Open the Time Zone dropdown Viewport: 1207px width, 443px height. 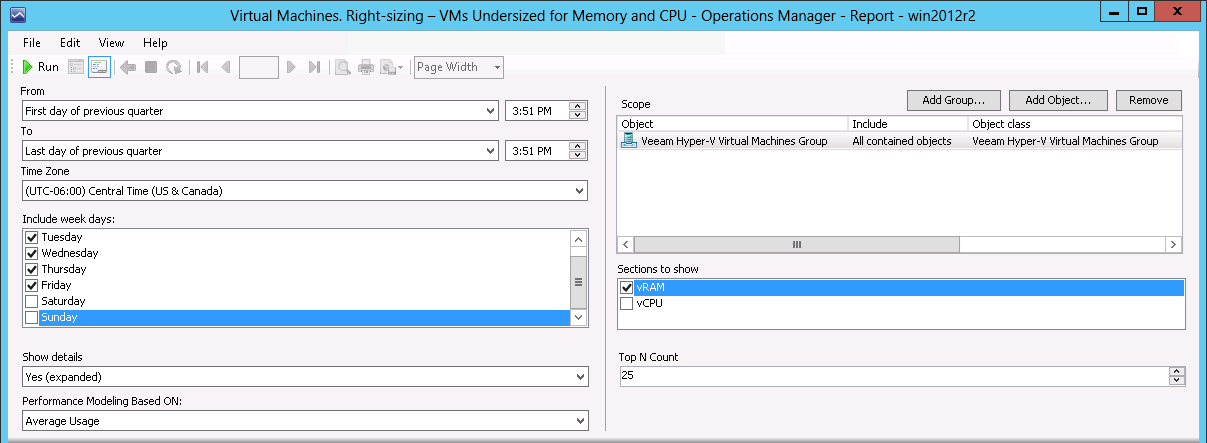point(305,190)
